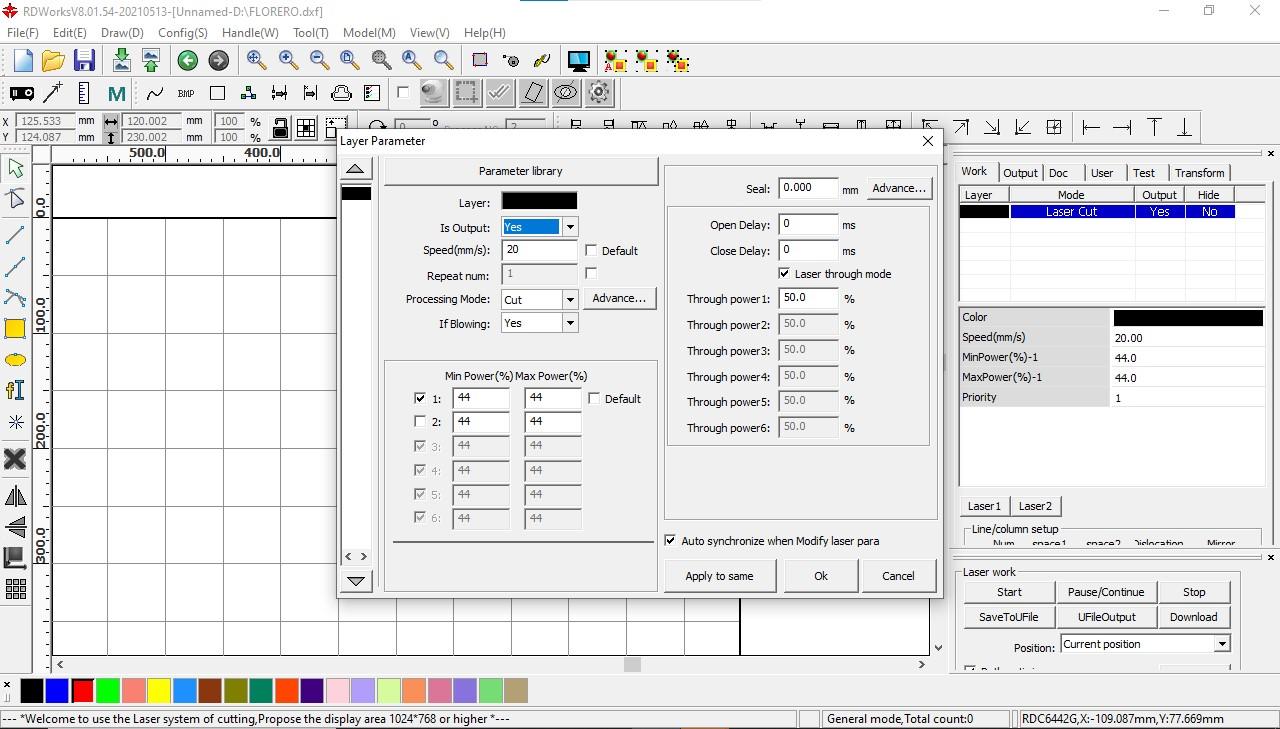Switch to the Output tab
Image resolution: width=1280 pixels, height=729 pixels.
pyautogui.click(x=1020, y=173)
